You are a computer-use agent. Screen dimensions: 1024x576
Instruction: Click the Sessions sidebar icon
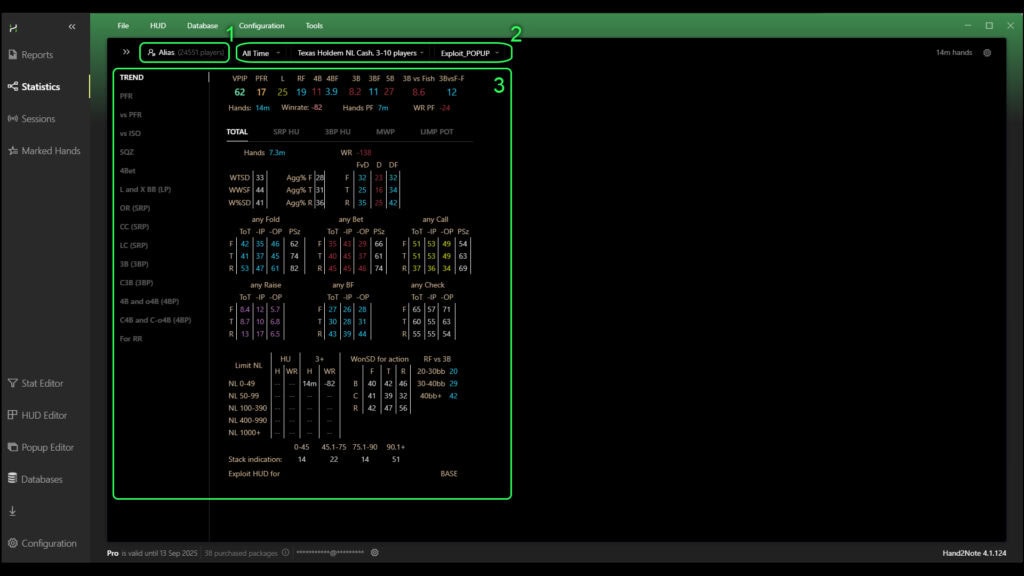pos(12,119)
